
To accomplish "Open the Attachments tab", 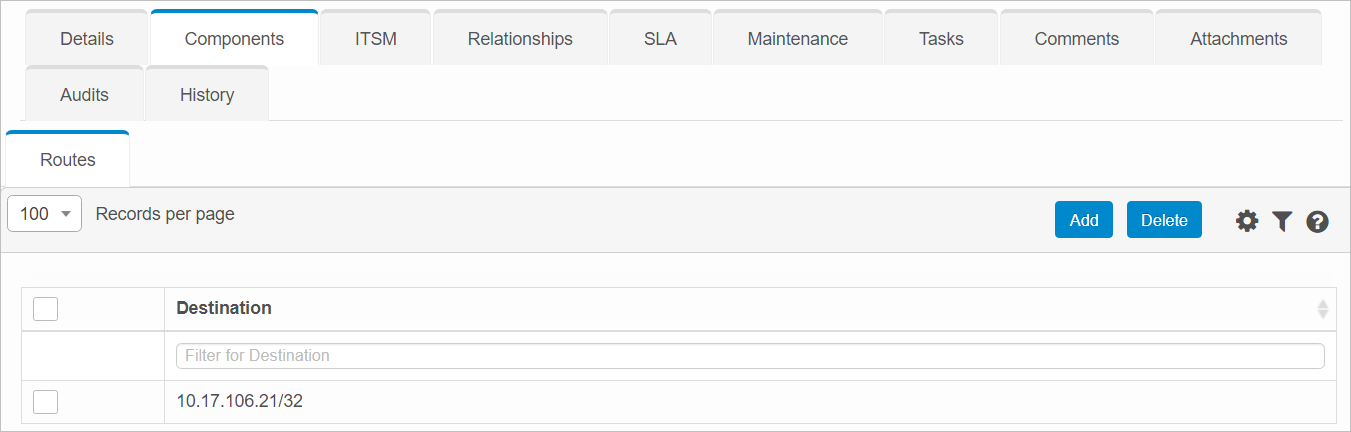I will tap(1238, 39).
